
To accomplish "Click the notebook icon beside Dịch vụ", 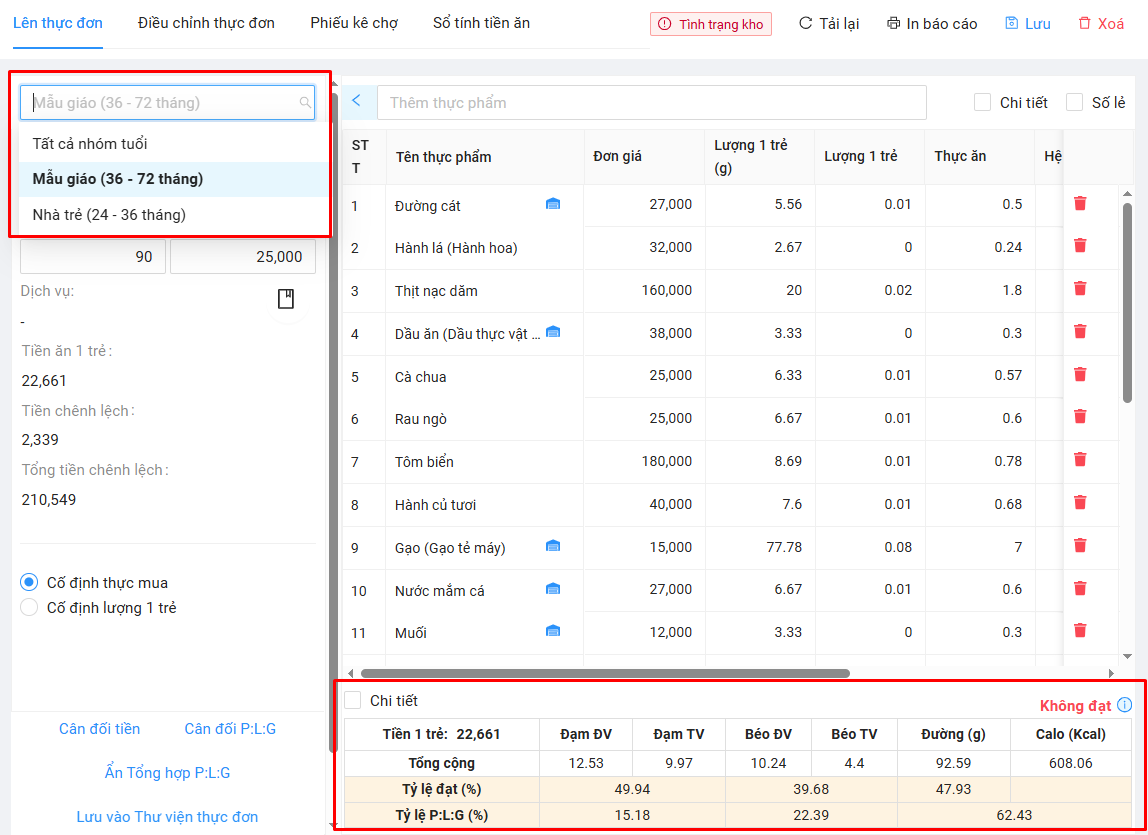I will pos(286,299).
